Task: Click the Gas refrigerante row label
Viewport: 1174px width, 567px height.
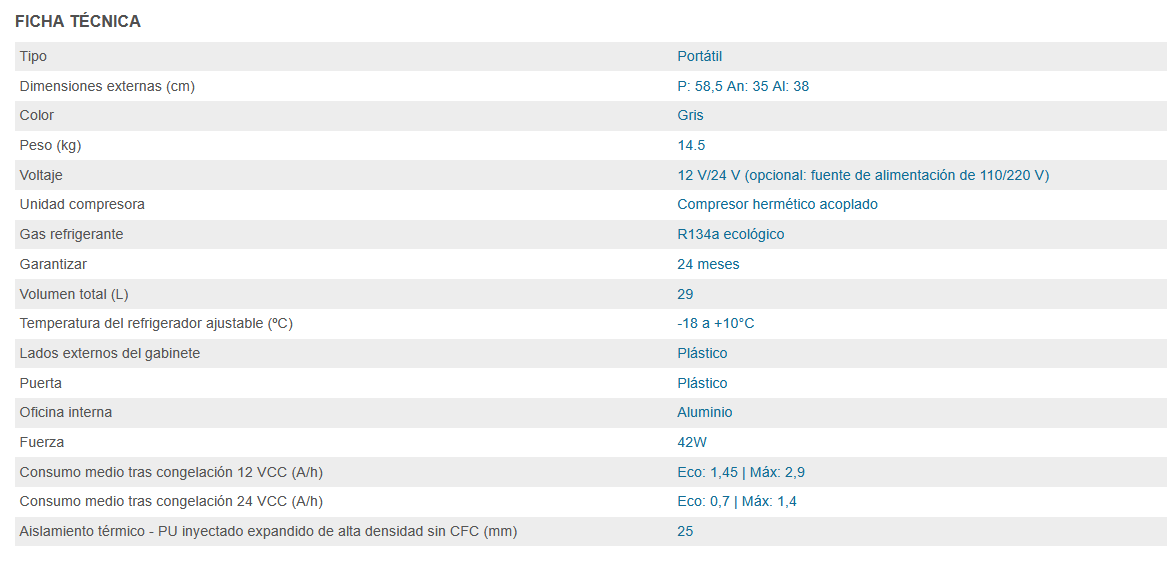Action: coord(73,234)
